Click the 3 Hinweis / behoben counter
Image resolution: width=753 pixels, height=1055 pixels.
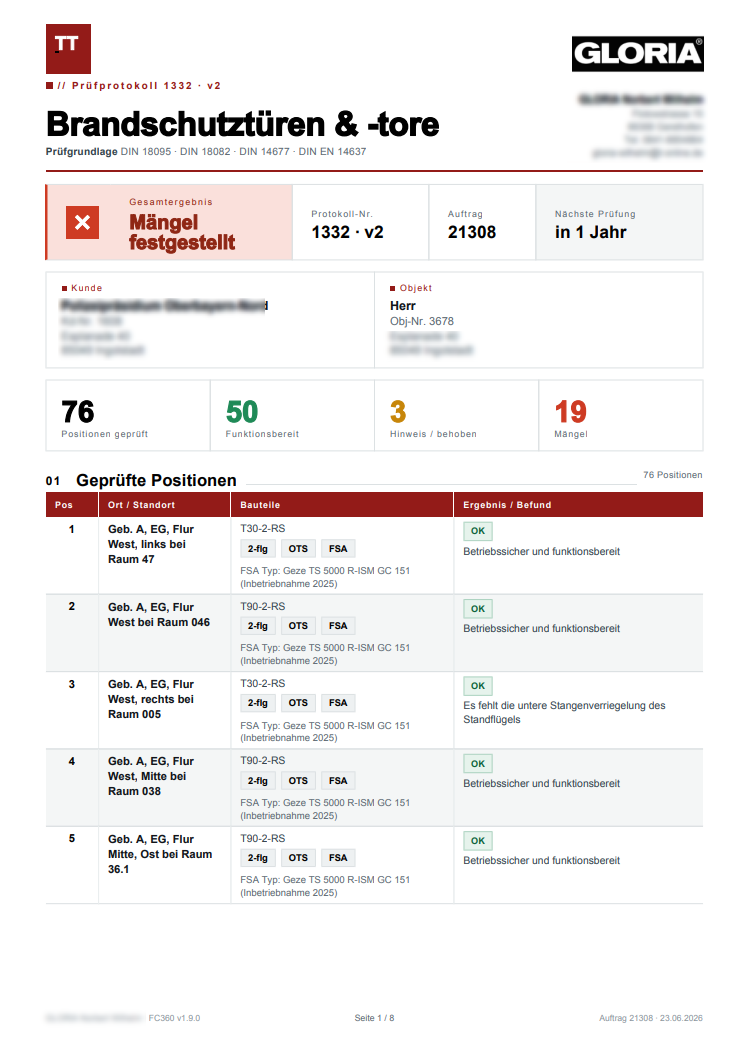(456, 415)
